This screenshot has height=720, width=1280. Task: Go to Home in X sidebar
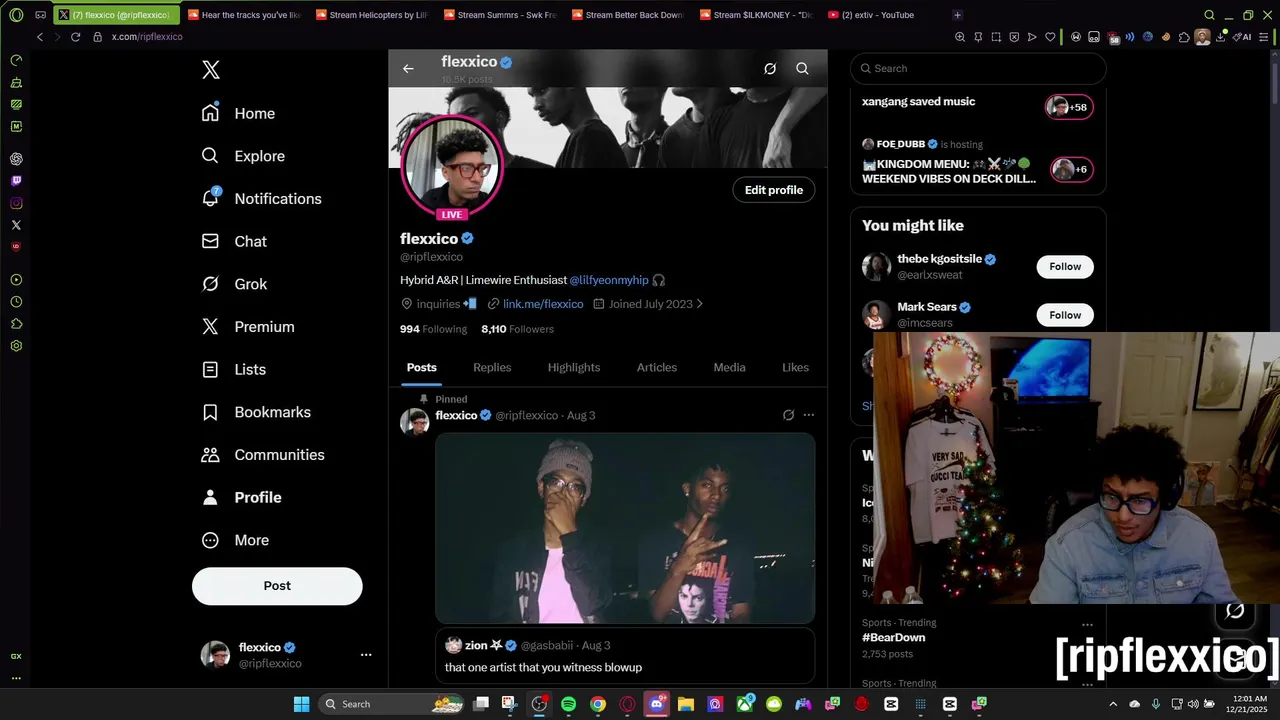point(238,113)
